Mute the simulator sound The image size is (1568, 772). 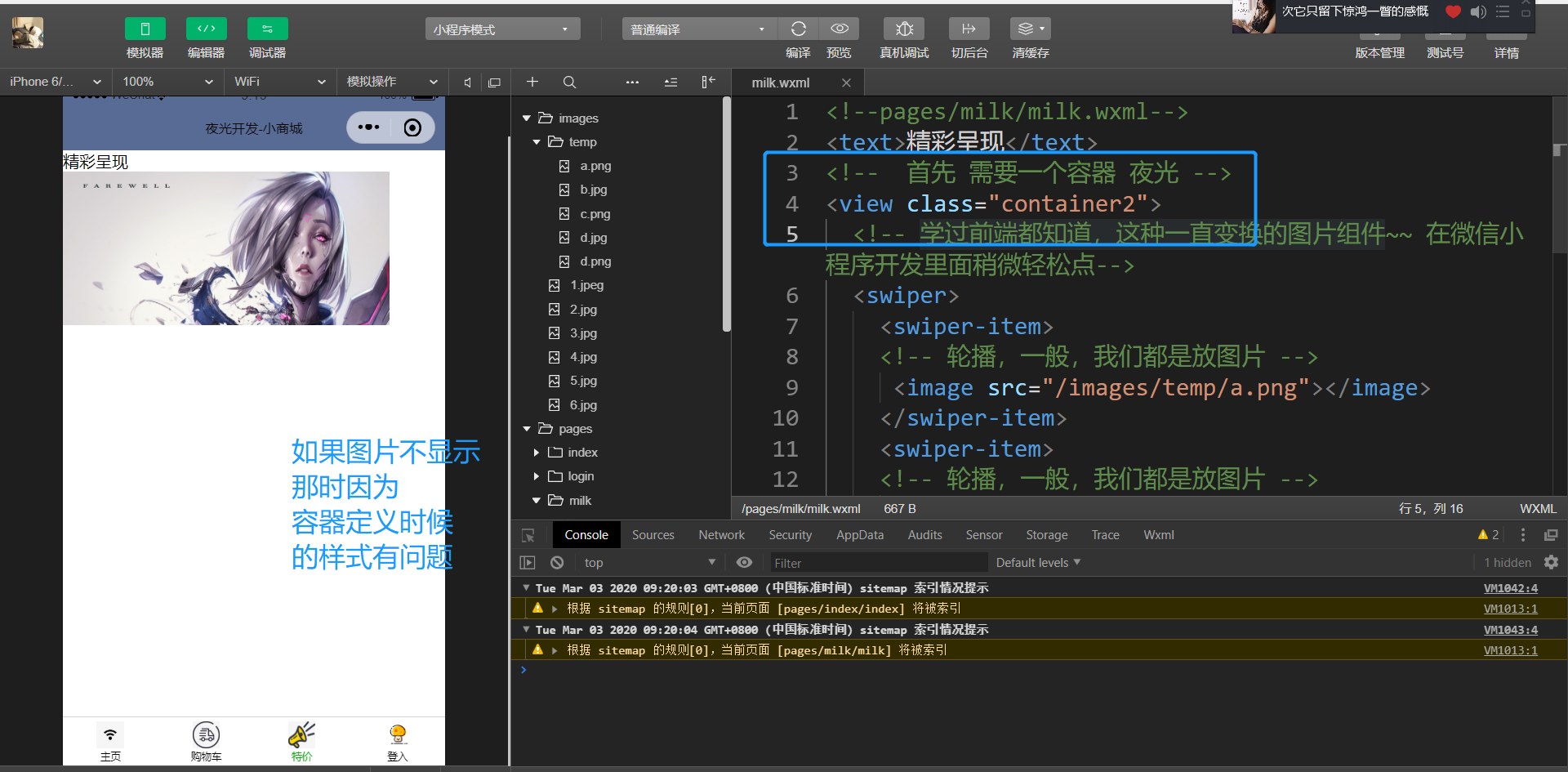click(467, 83)
